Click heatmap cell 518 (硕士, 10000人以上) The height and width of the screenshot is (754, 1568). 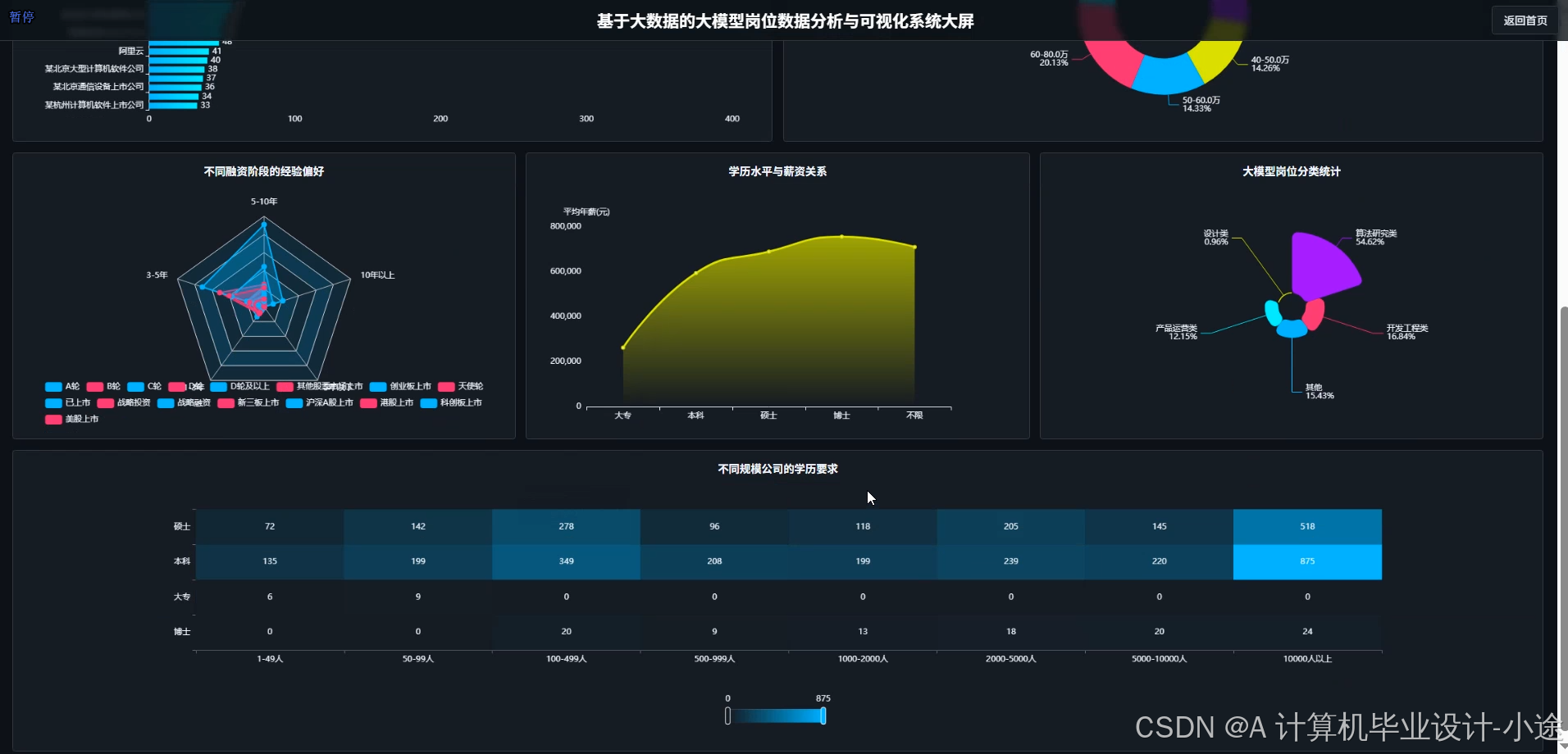(1307, 526)
